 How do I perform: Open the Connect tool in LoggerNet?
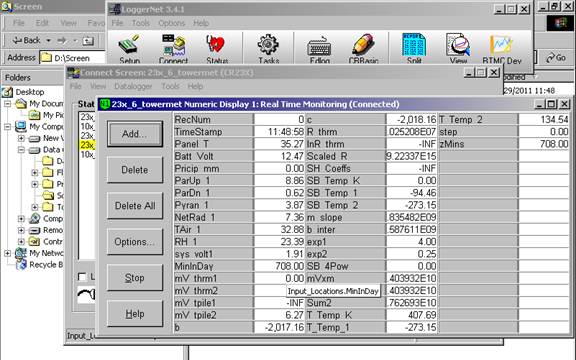[173, 48]
